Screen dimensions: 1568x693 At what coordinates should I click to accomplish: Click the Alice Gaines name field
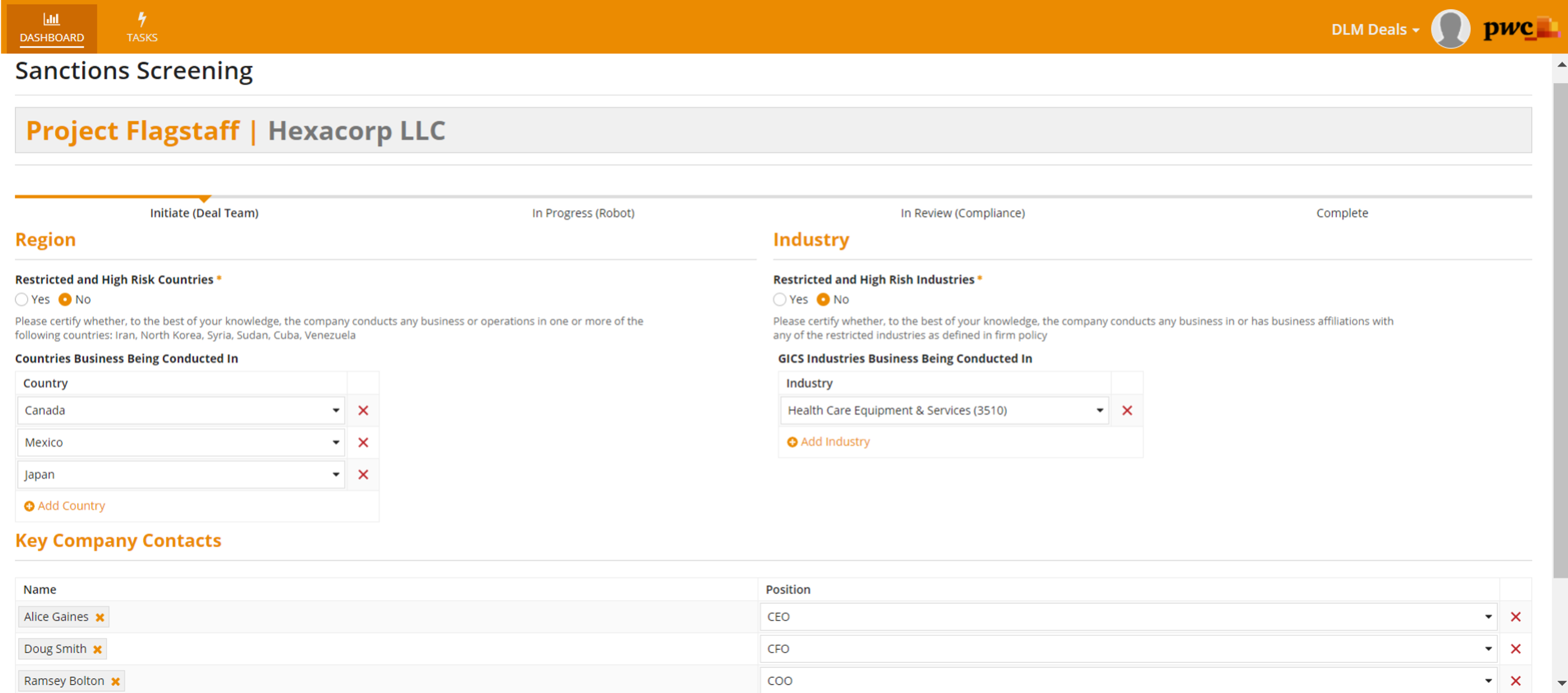click(x=387, y=617)
